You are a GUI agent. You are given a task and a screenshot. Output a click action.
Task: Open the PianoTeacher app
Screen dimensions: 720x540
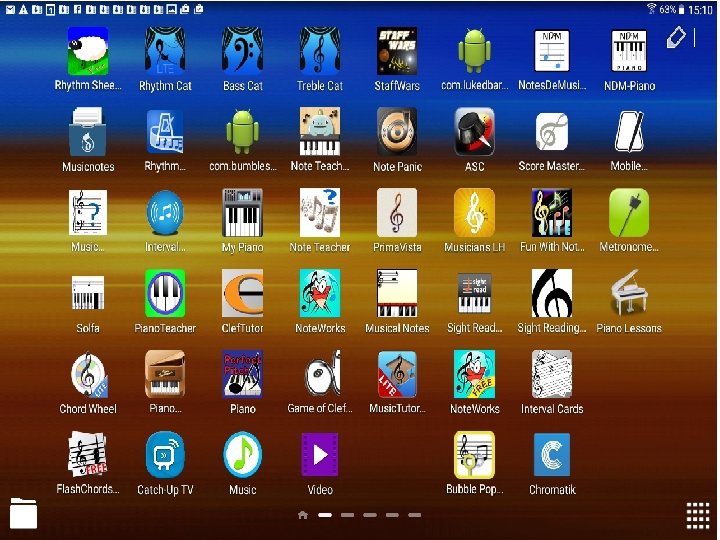coord(165,294)
